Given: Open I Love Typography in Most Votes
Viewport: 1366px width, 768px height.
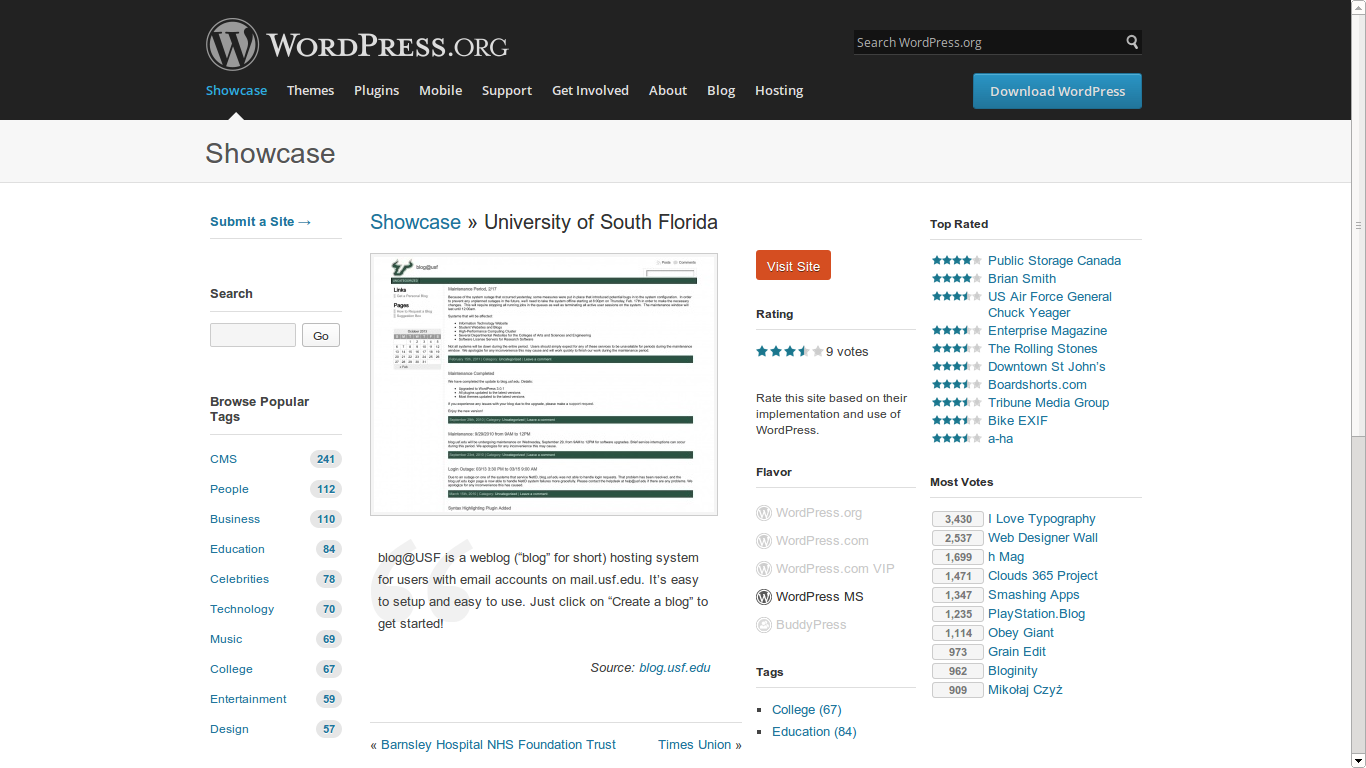Looking at the screenshot, I should (1041, 519).
